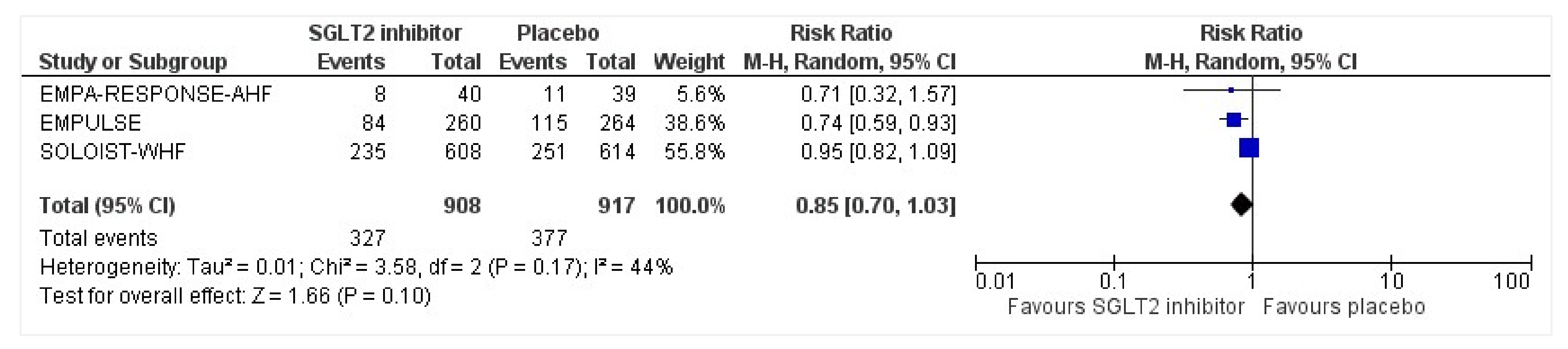The image size is (1568, 349).
Task: Click the "Favours SGLT2 inhibitor" axis label
Action: click(1125, 306)
